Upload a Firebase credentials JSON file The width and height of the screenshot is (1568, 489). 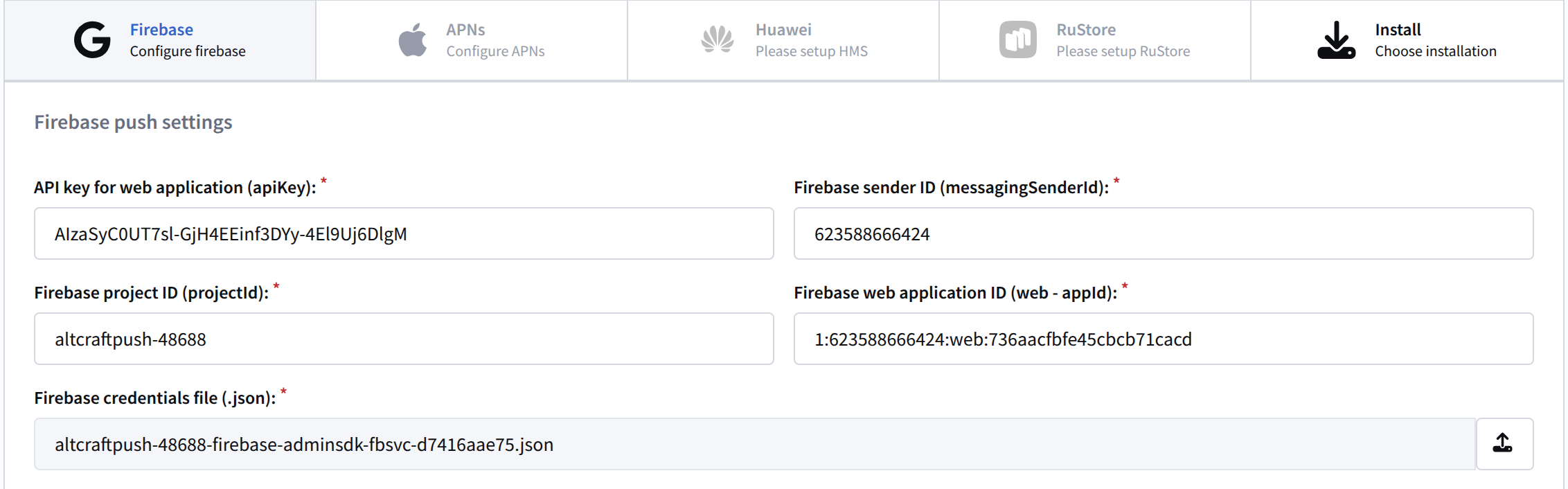click(x=1504, y=444)
